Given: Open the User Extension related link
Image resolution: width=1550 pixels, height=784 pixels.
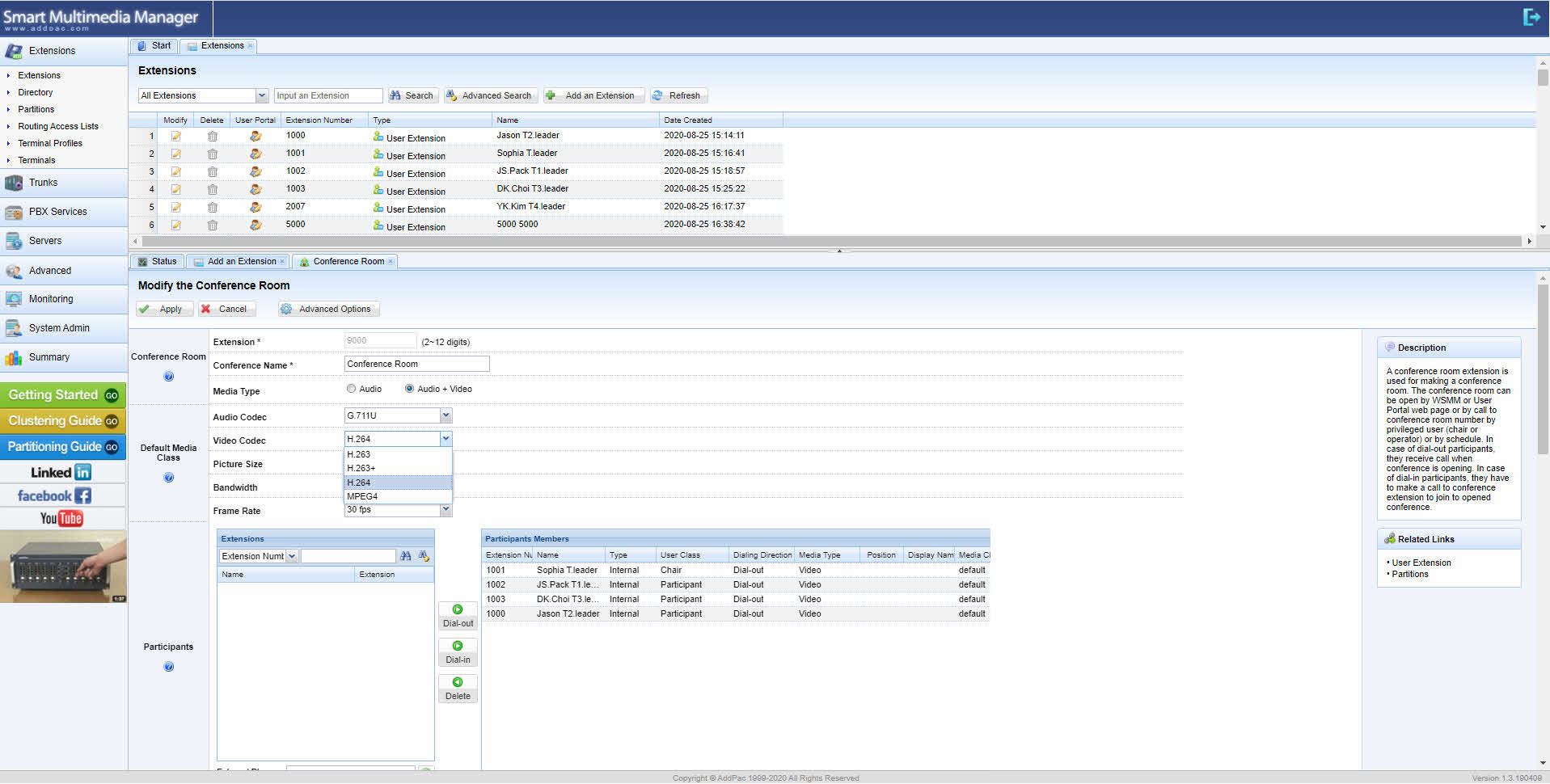Looking at the screenshot, I should [1421, 563].
